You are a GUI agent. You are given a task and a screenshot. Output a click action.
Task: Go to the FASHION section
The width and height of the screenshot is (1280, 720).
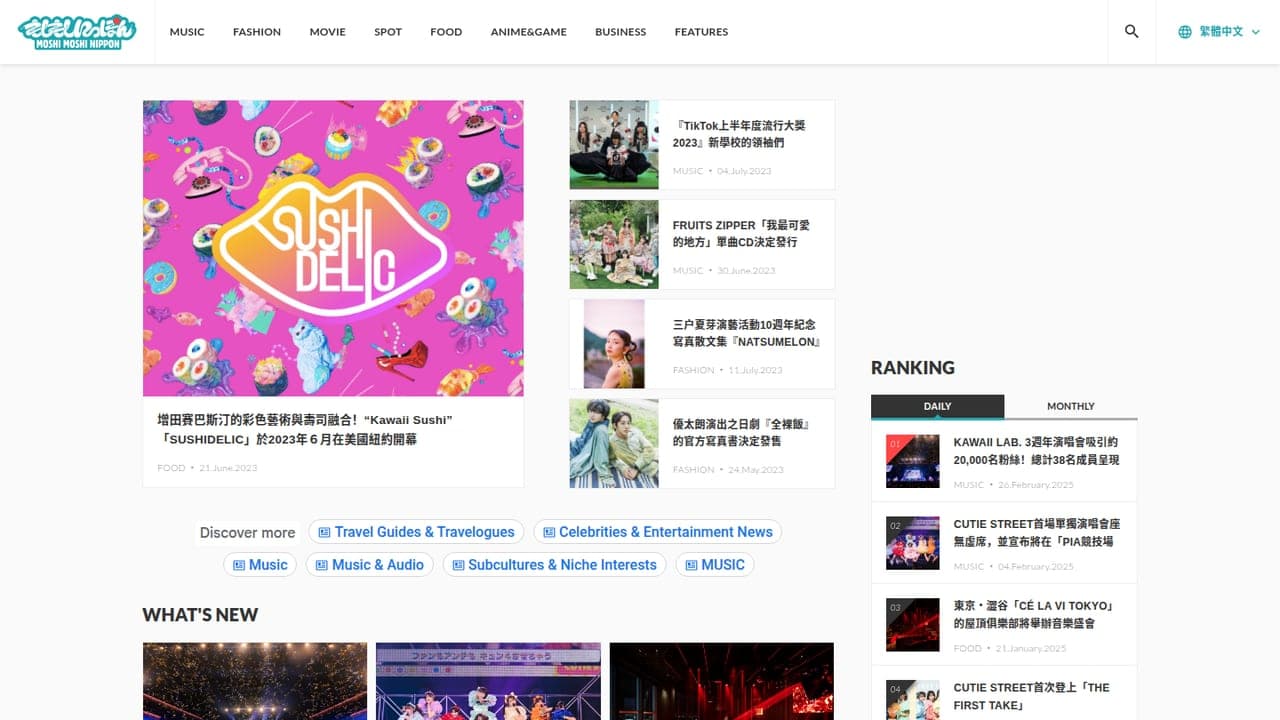coord(257,32)
